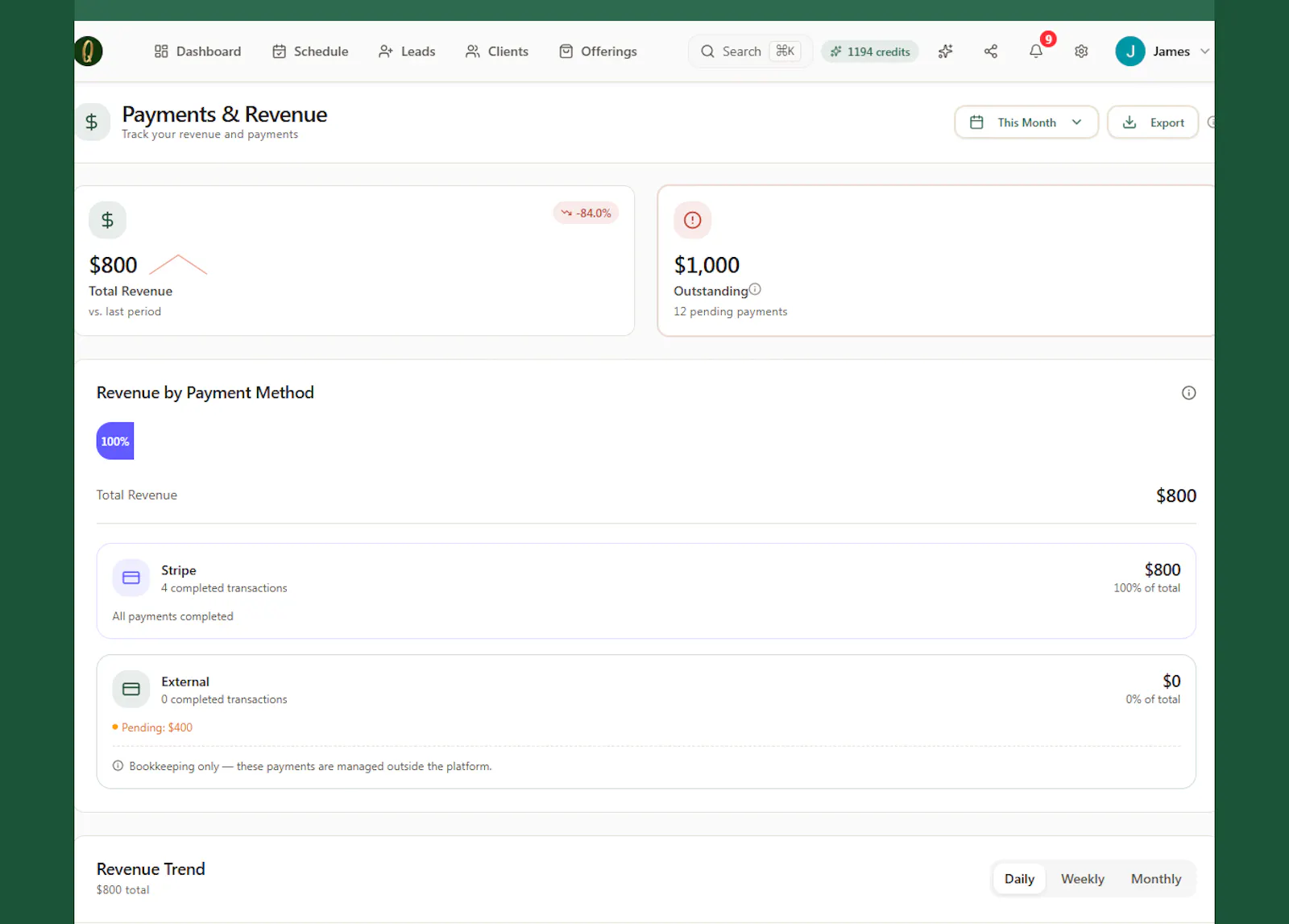Open the This Month period dropdown
This screenshot has width=1289, height=924.
tap(1026, 122)
